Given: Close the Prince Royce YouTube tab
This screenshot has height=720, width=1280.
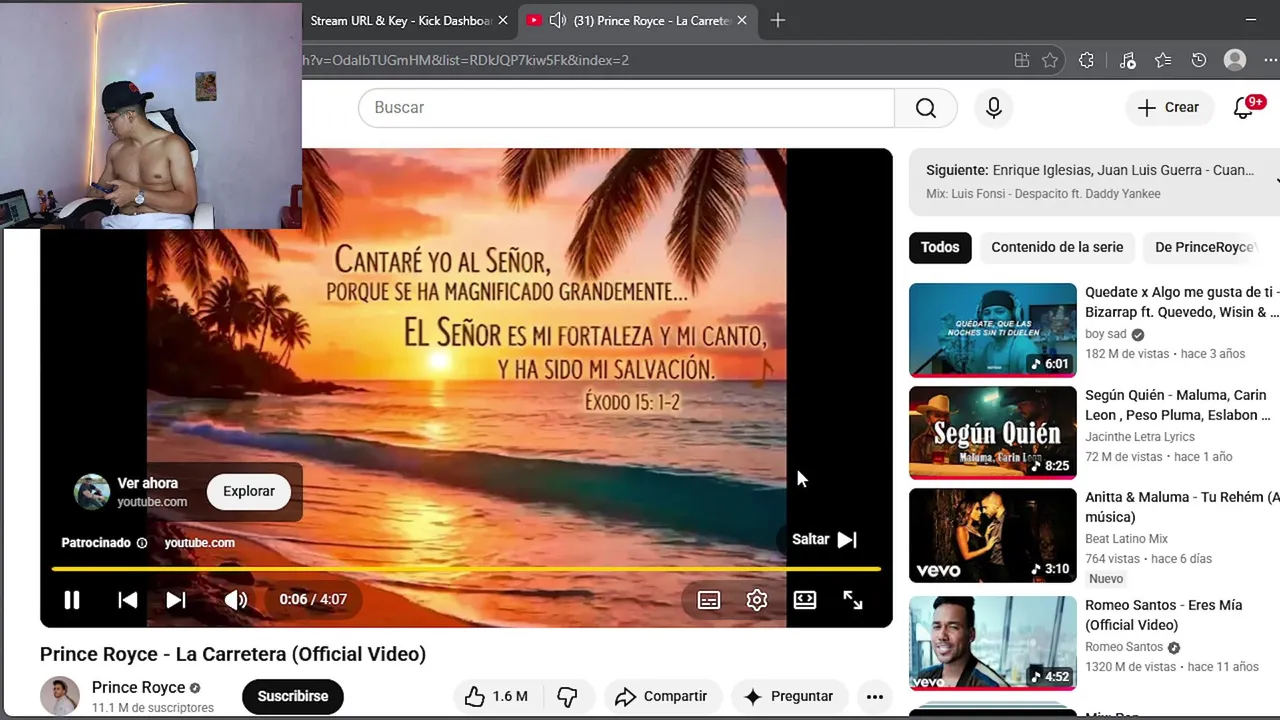Looking at the screenshot, I should tap(742, 20).
